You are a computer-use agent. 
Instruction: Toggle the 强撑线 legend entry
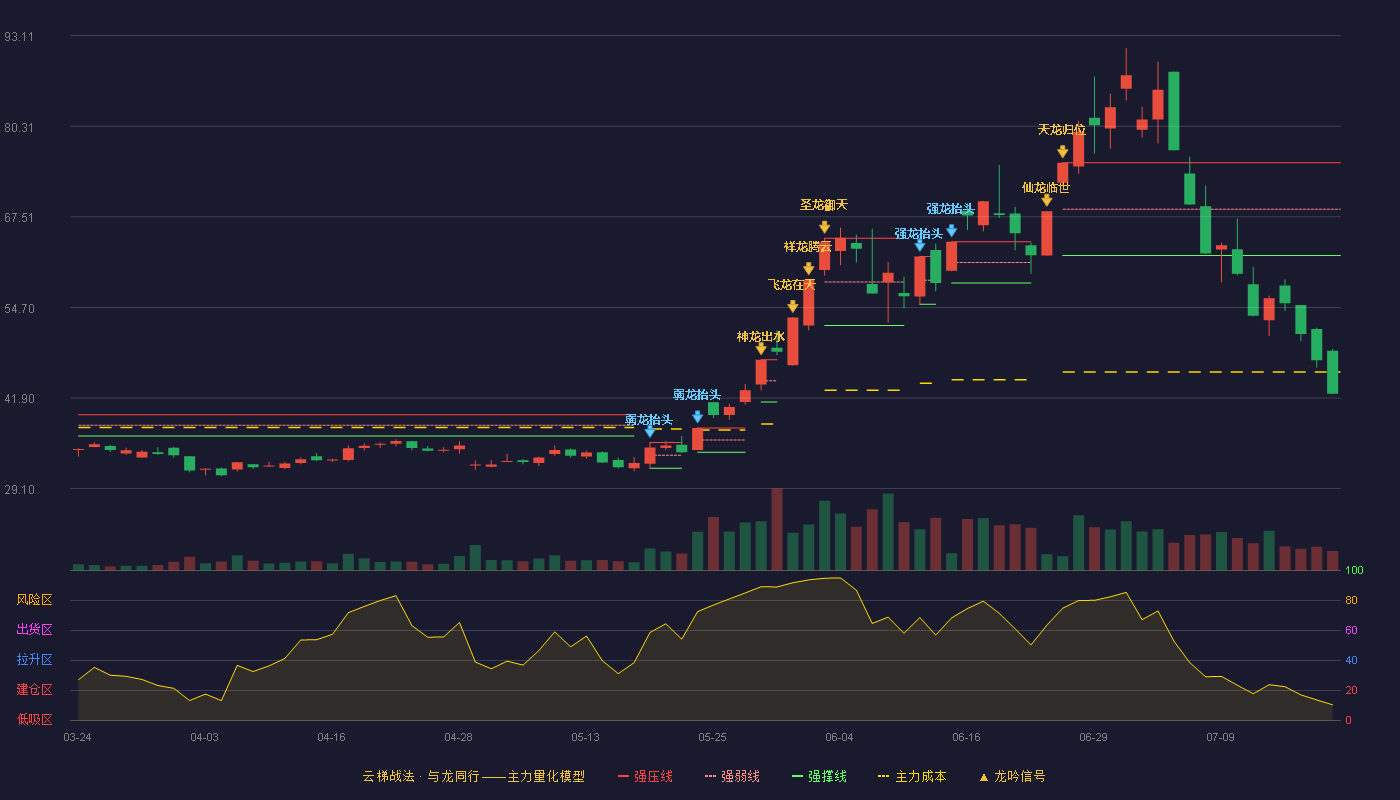coord(819,776)
